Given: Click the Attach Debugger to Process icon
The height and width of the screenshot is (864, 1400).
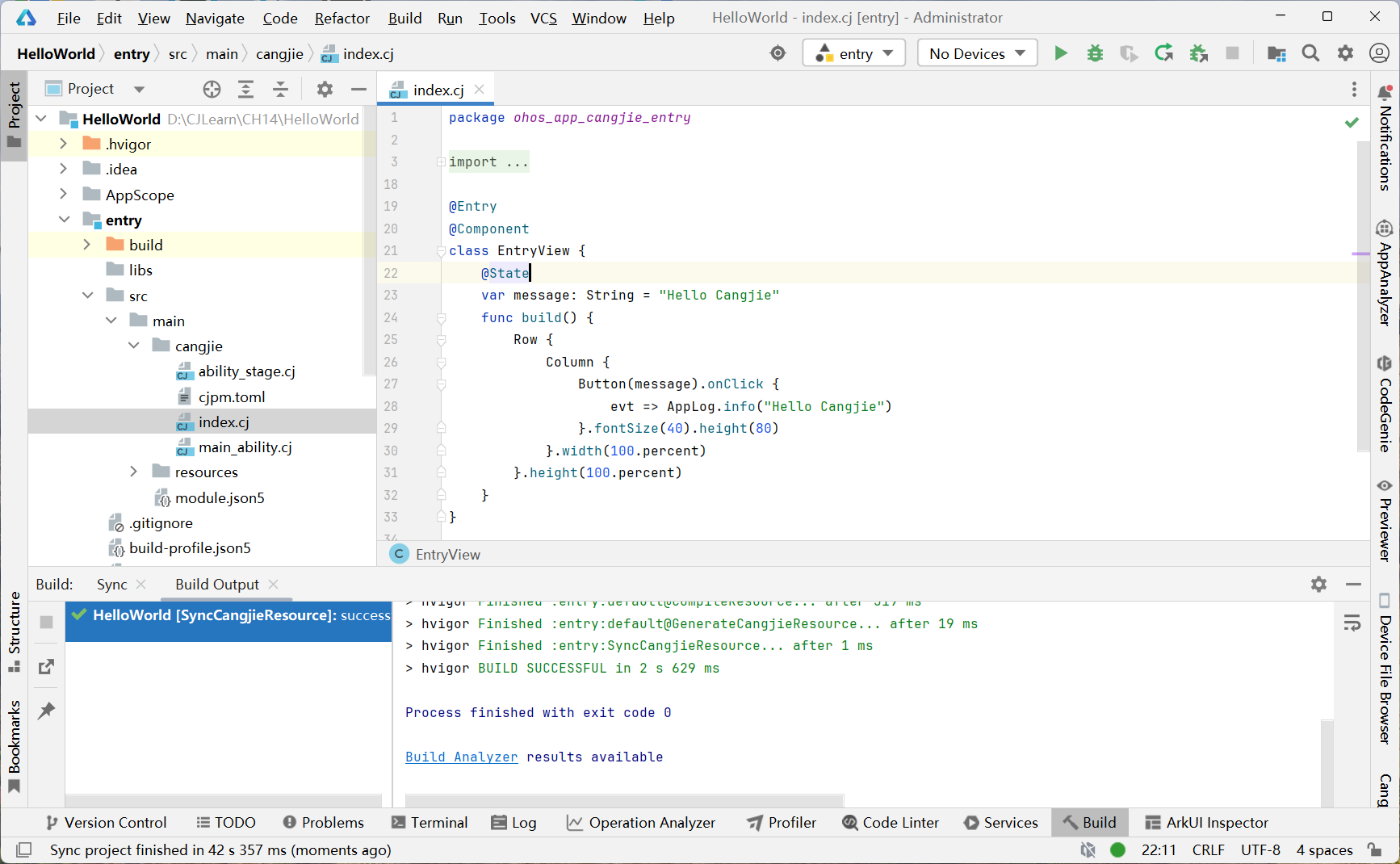Looking at the screenshot, I should 1198,53.
